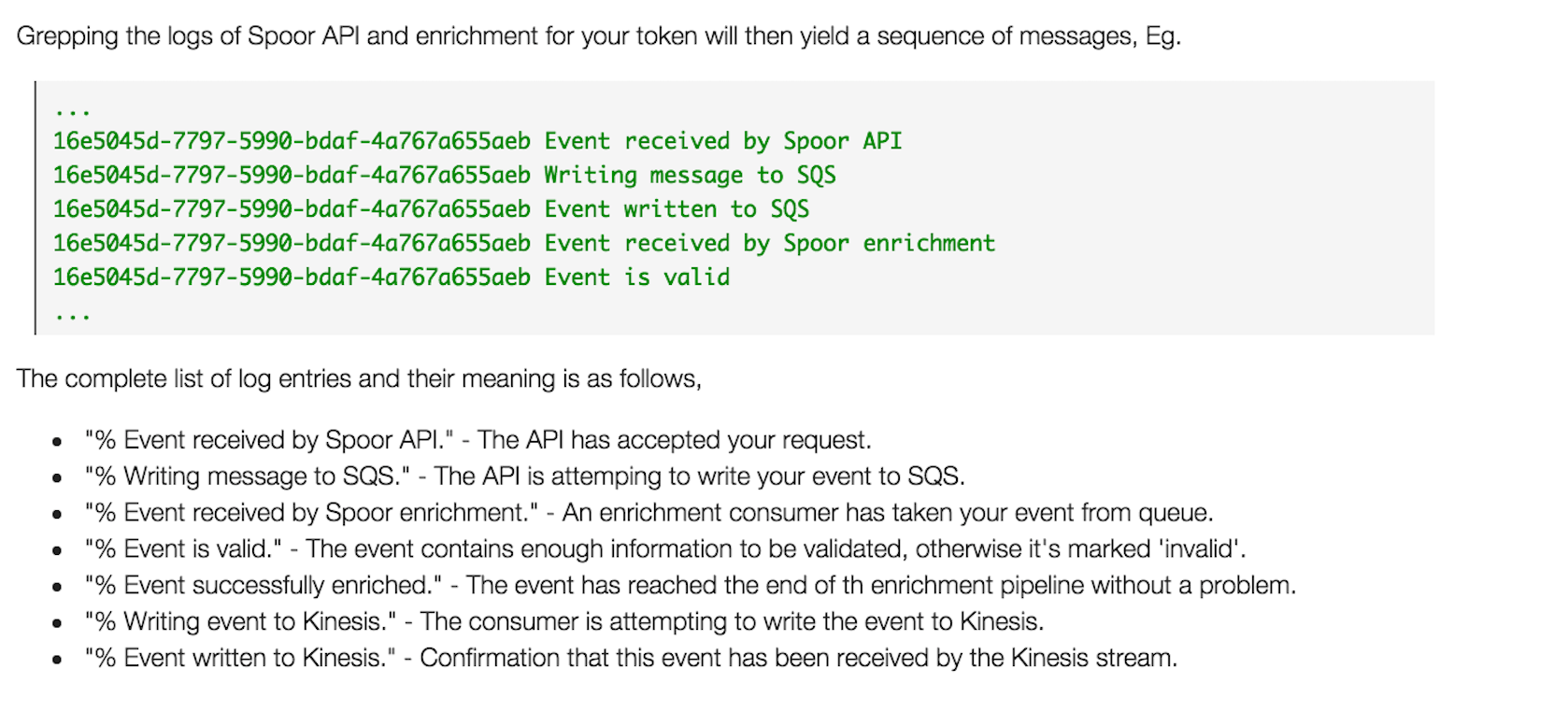Screen dimensions: 1568x712
Task: Click the 'Event received by Spoor enrichment' code line
Action: tap(524, 243)
